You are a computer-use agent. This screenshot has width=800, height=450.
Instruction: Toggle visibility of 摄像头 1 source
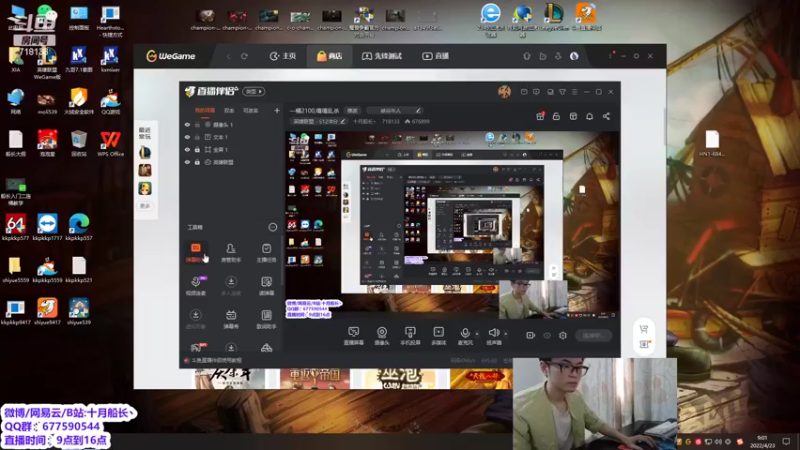click(187, 124)
